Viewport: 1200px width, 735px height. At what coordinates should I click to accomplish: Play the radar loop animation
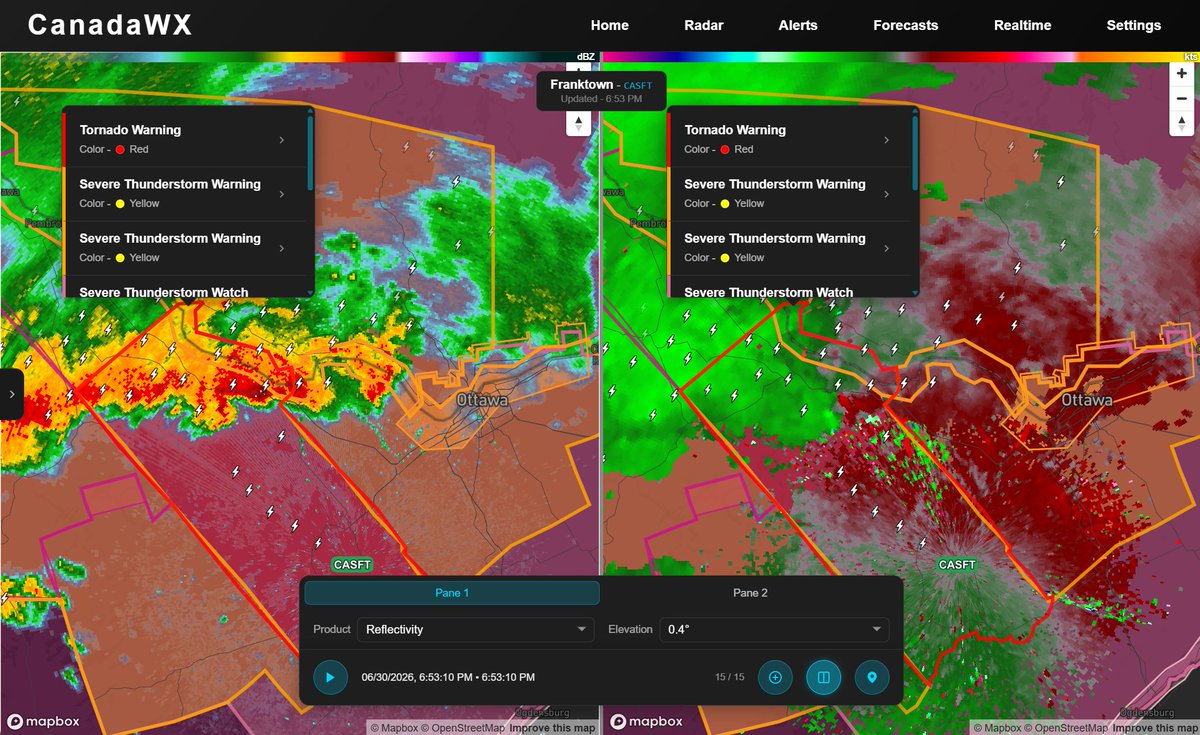(330, 677)
